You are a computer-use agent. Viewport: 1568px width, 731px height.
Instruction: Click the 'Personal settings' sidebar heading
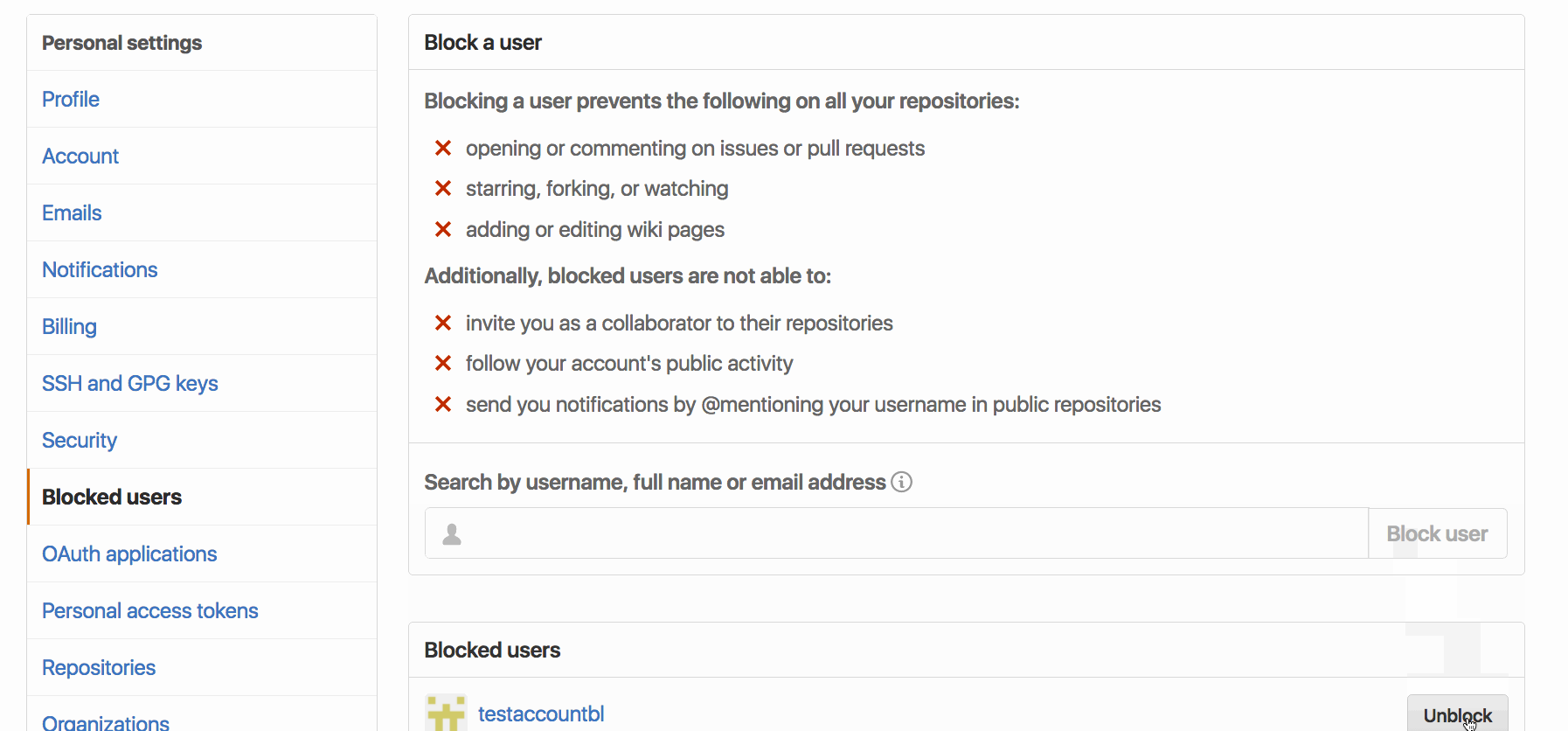pos(121,43)
